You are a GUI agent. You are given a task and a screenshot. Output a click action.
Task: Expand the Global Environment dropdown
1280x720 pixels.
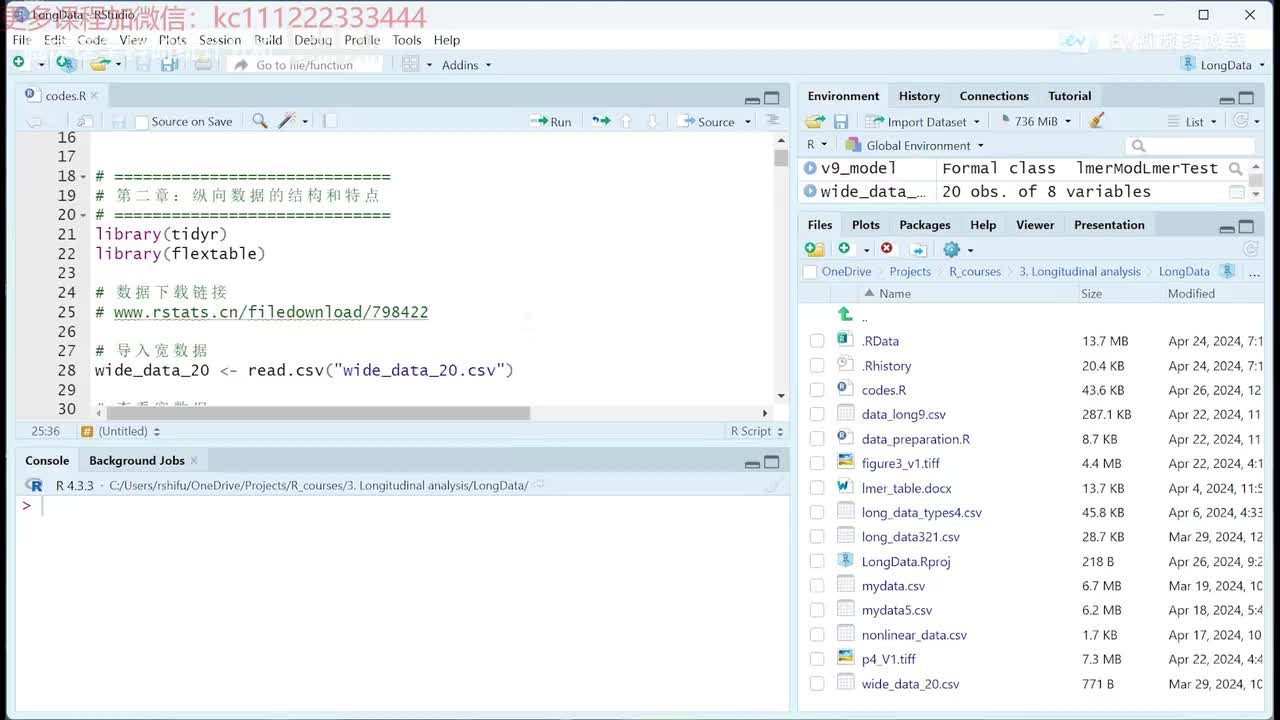[x=924, y=145]
